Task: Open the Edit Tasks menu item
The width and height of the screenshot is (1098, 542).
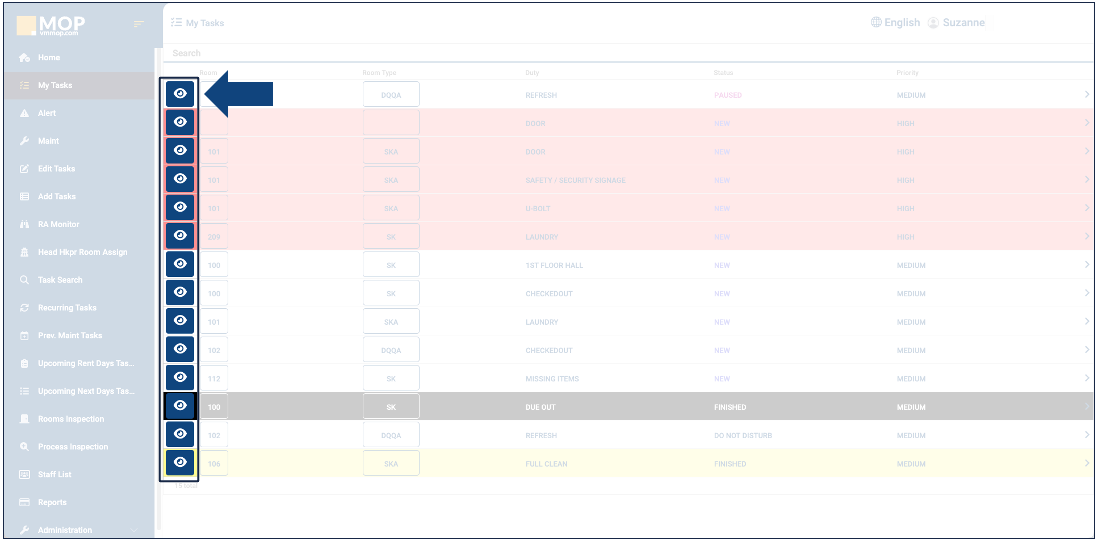Action: pyautogui.click(x=56, y=169)
